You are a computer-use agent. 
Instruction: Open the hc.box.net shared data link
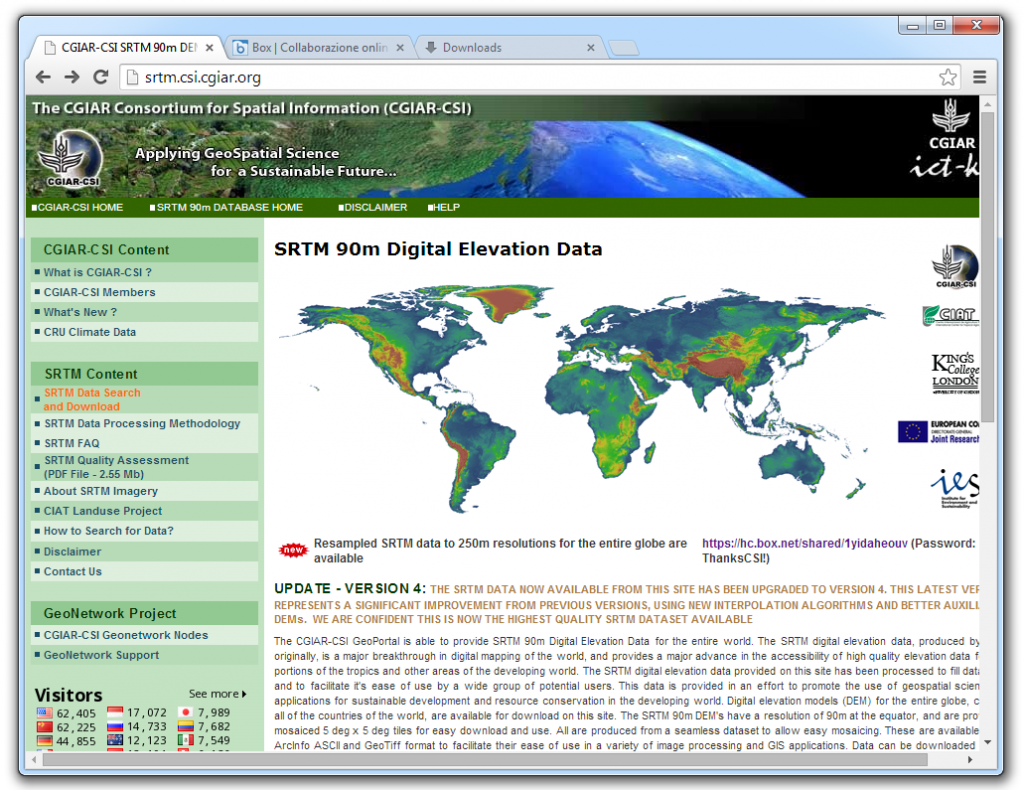pyautogui.click(x=805, y=543)
